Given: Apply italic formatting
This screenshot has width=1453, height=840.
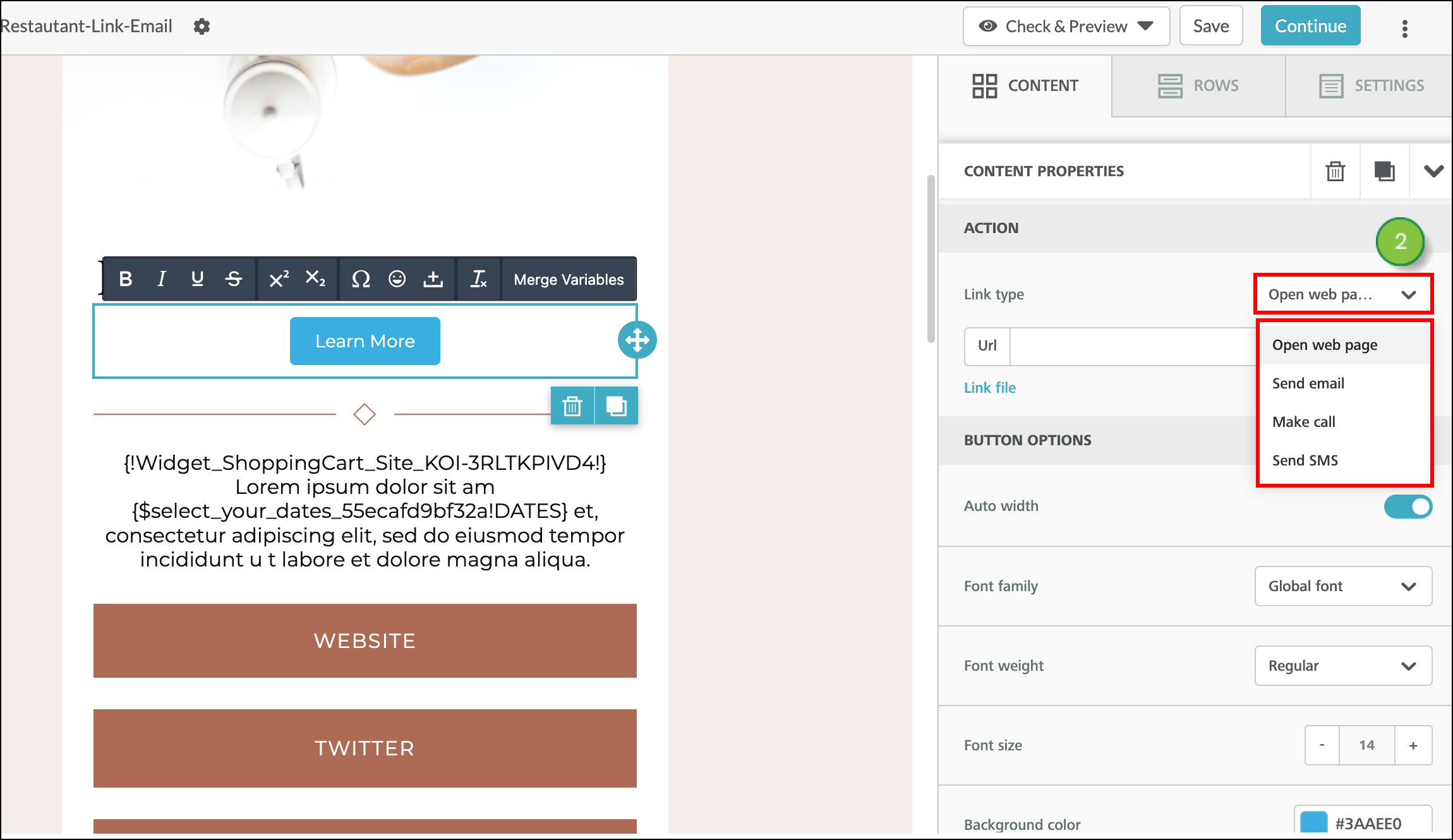Looking at the screenshot, I should [x=162, y=279].
